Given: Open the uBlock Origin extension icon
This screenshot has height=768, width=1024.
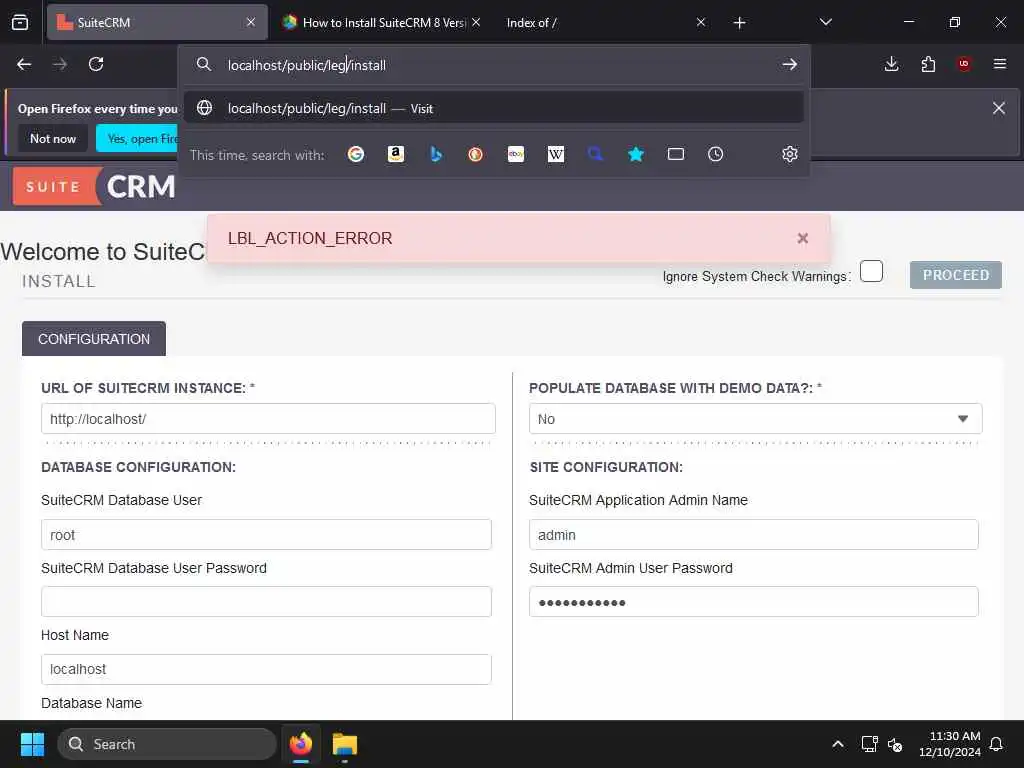Looking at the screenshot, I should pyautogui.click(x=964, y=63).
